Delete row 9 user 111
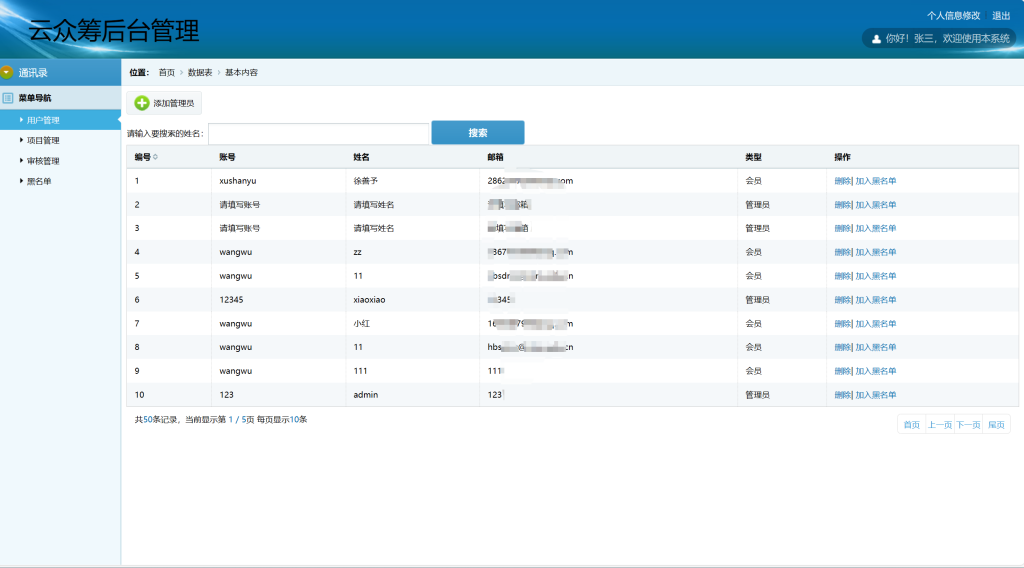The image size is (1024, 568). tap(842, 371)
